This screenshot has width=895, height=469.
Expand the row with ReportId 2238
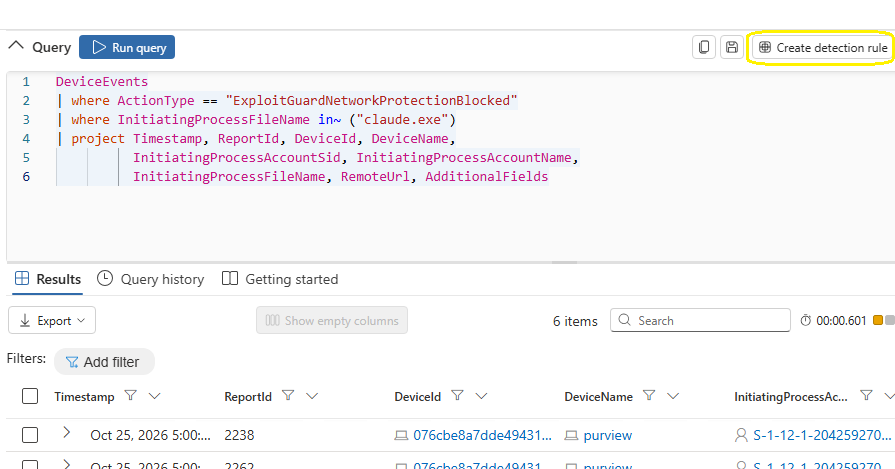tap(66, 432)
